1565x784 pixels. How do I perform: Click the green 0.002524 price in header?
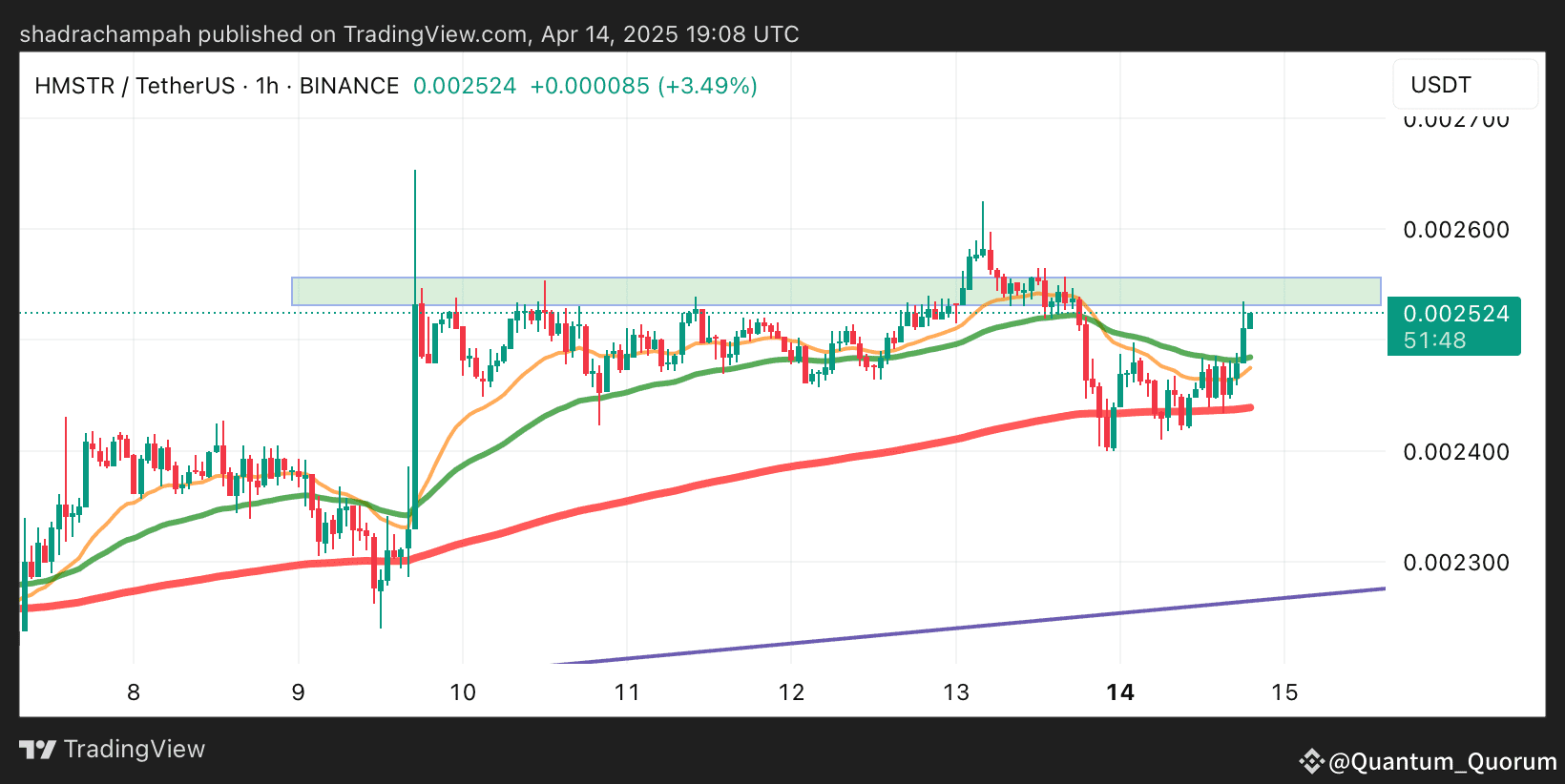[x=465, y=86]
